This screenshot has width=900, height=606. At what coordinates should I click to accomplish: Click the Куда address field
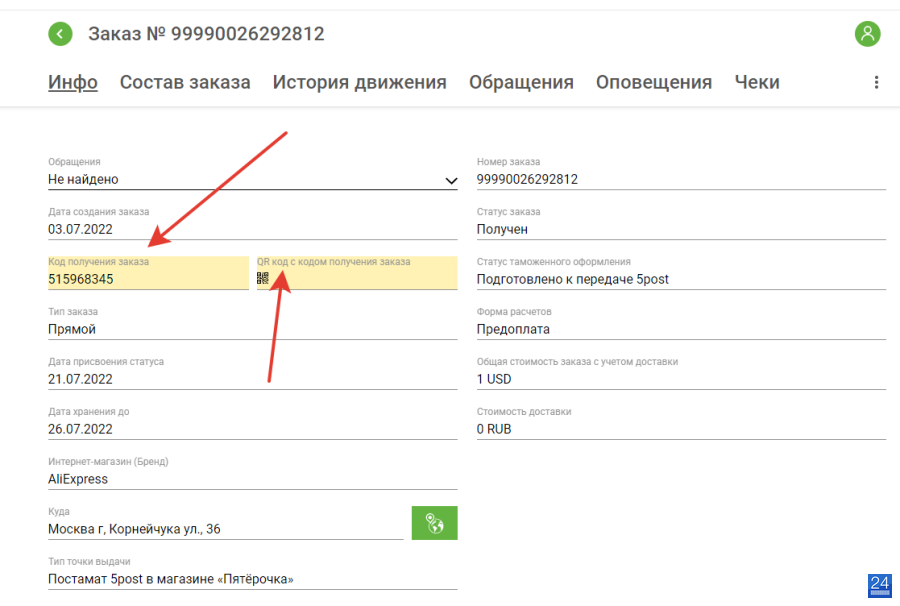[226, 523]
